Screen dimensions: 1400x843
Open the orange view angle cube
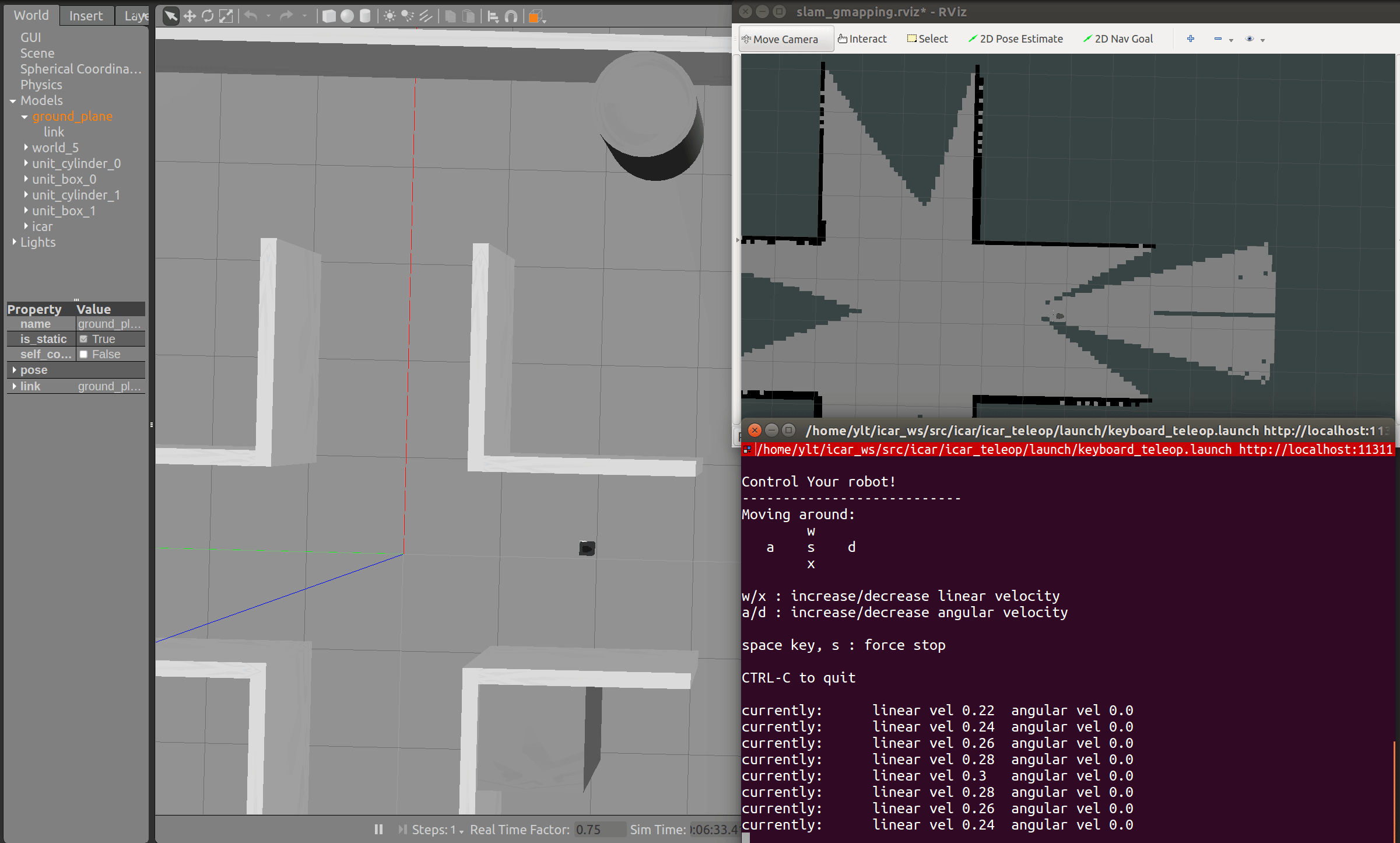(535, 16)
